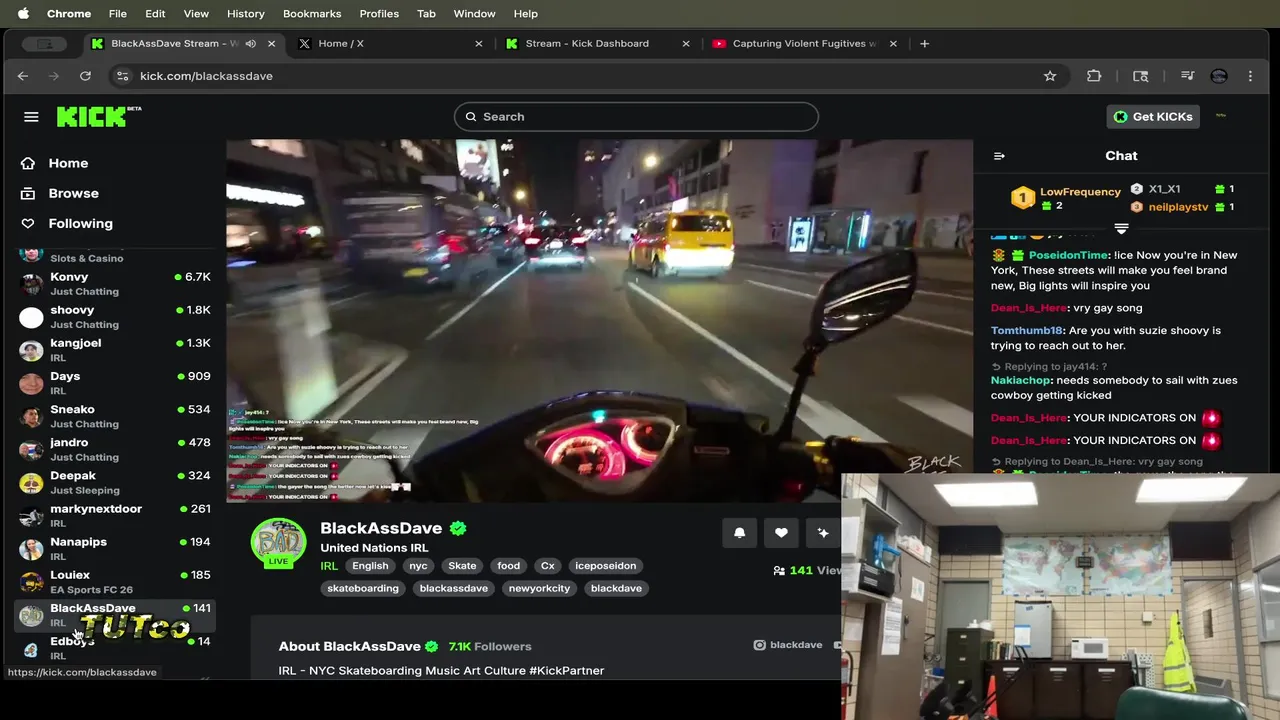View site information icon in address bar
This screenshot has height=720, width=1280.
click(x=122, y=76)
